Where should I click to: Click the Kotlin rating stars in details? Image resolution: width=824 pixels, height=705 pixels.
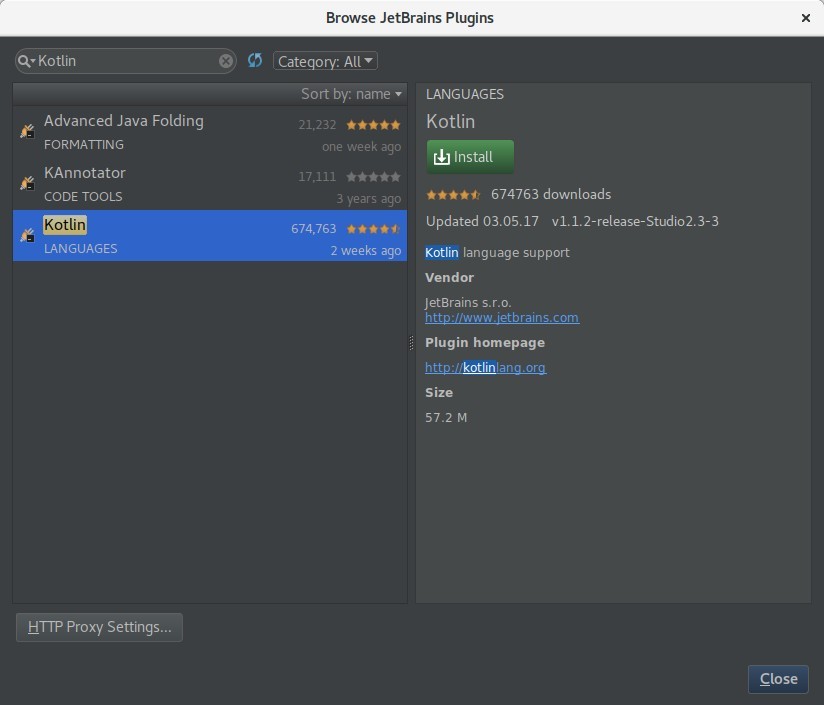tap(453, 195)
